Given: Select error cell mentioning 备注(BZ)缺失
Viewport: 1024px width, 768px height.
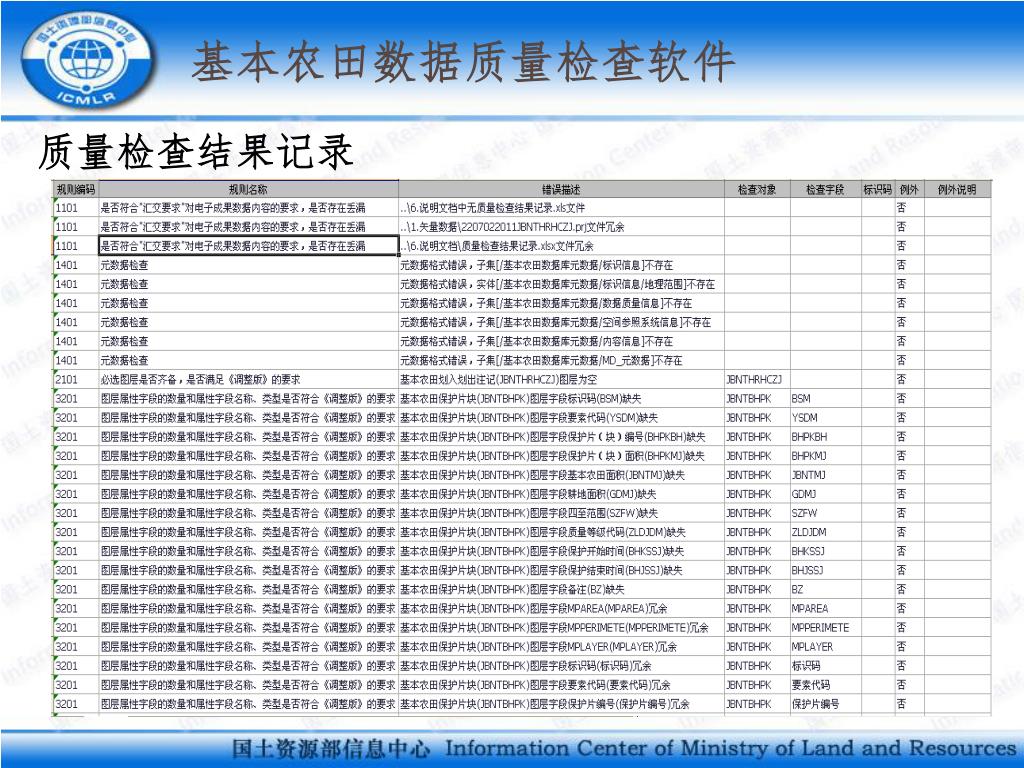Looking at the screenshot, I should tap(561, 589).
